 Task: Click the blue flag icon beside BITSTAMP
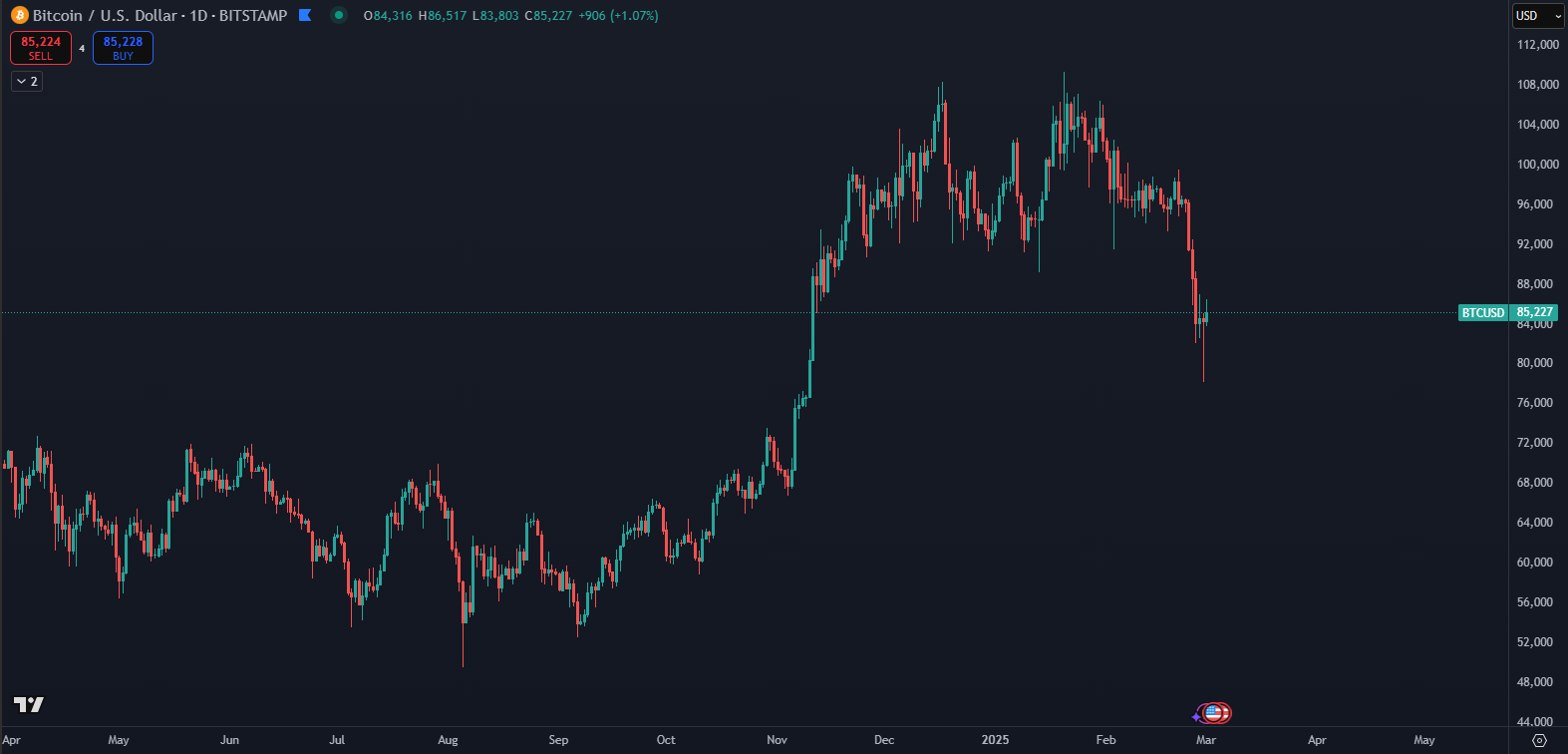pyautogui.click(x=305, y=16)
